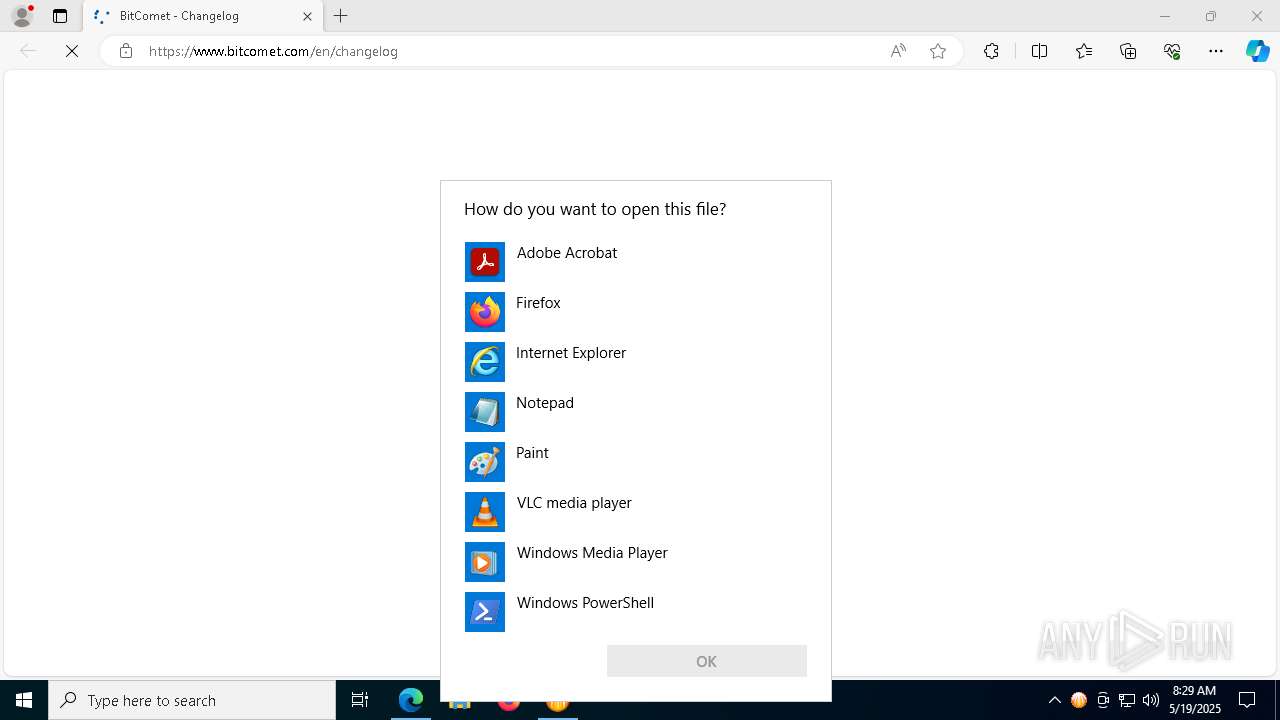Open the taskbar clock showing 8:29 AM

click(x=1195, y=700)
